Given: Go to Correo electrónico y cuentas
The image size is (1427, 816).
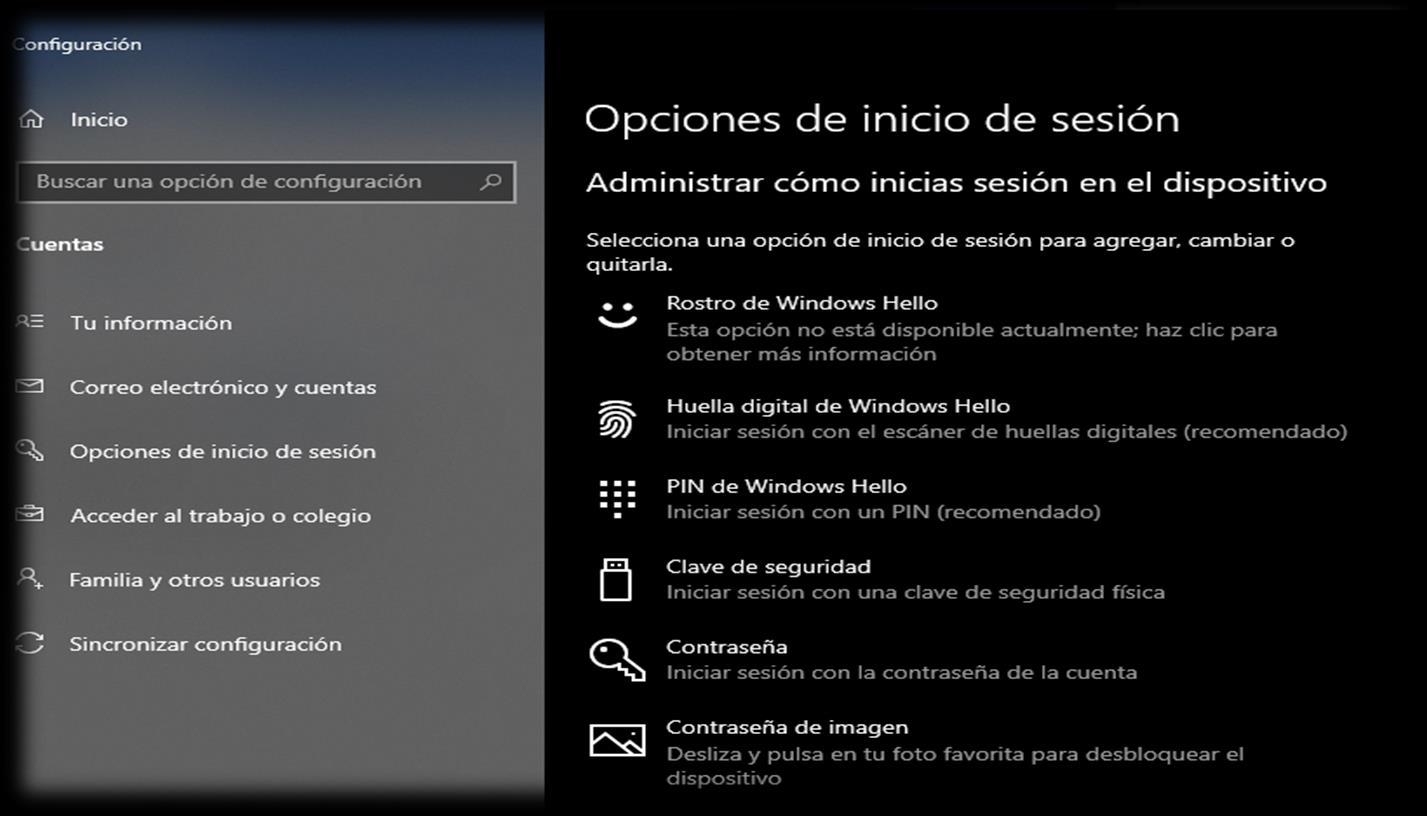Looking at the screenshot, I should pos(223,387).
